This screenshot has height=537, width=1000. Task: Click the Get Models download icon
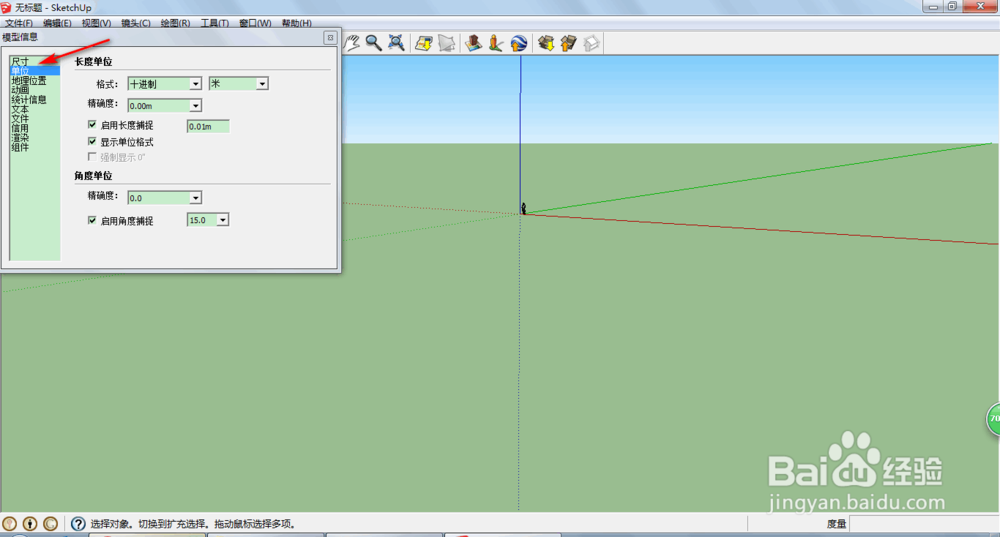tap(546, 43)
